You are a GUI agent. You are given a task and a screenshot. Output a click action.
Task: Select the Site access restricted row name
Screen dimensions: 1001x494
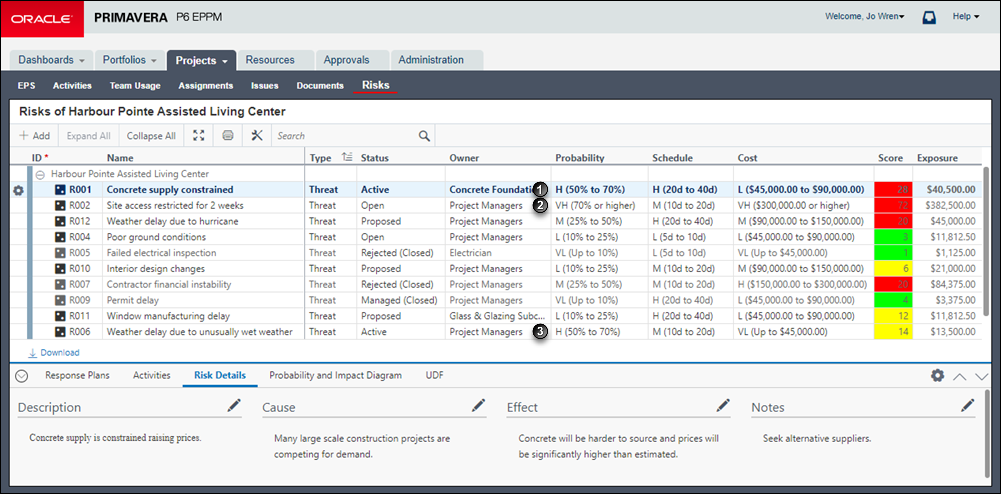click(175, 206)
